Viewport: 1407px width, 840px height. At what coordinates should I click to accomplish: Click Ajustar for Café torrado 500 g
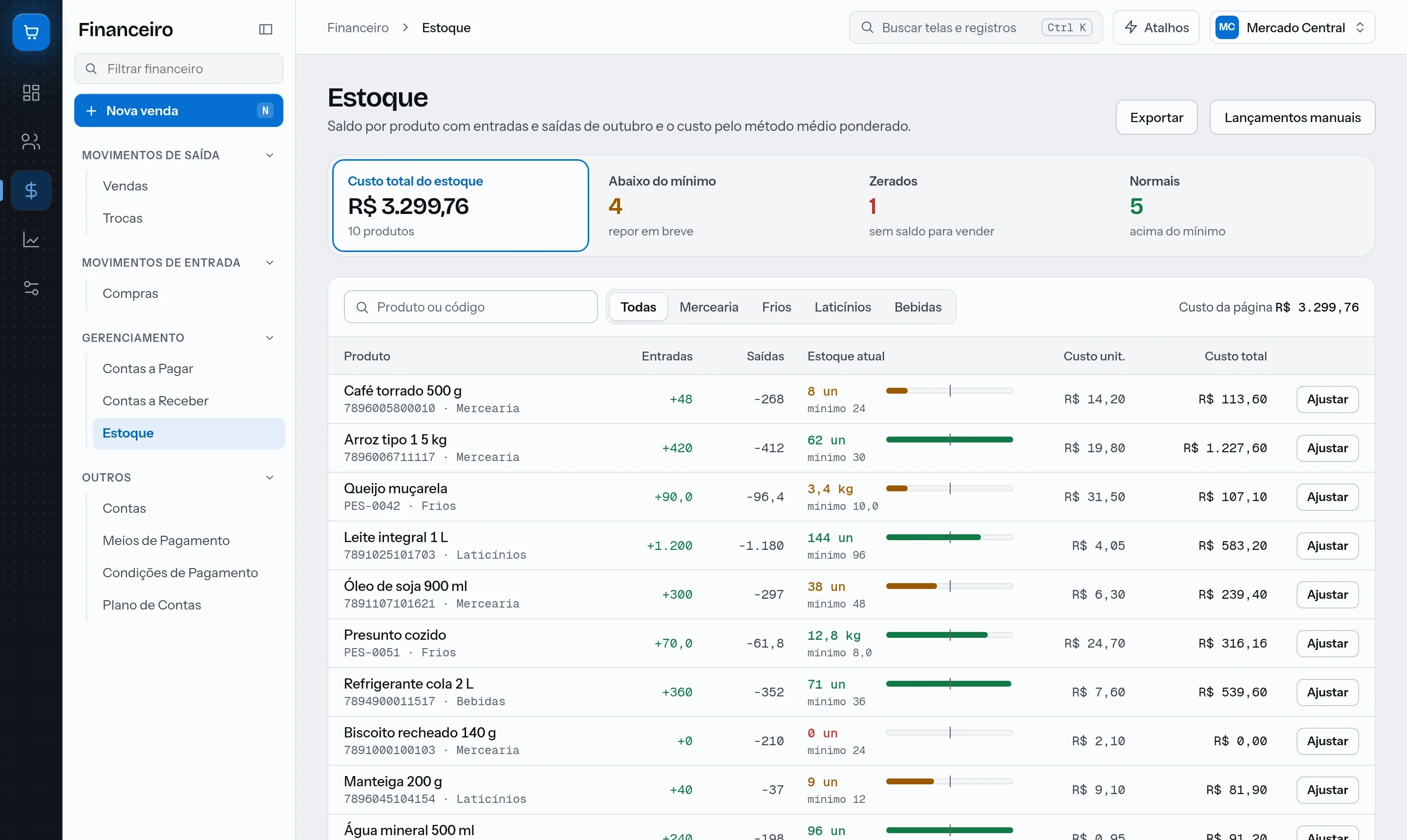coord(1327,399)
